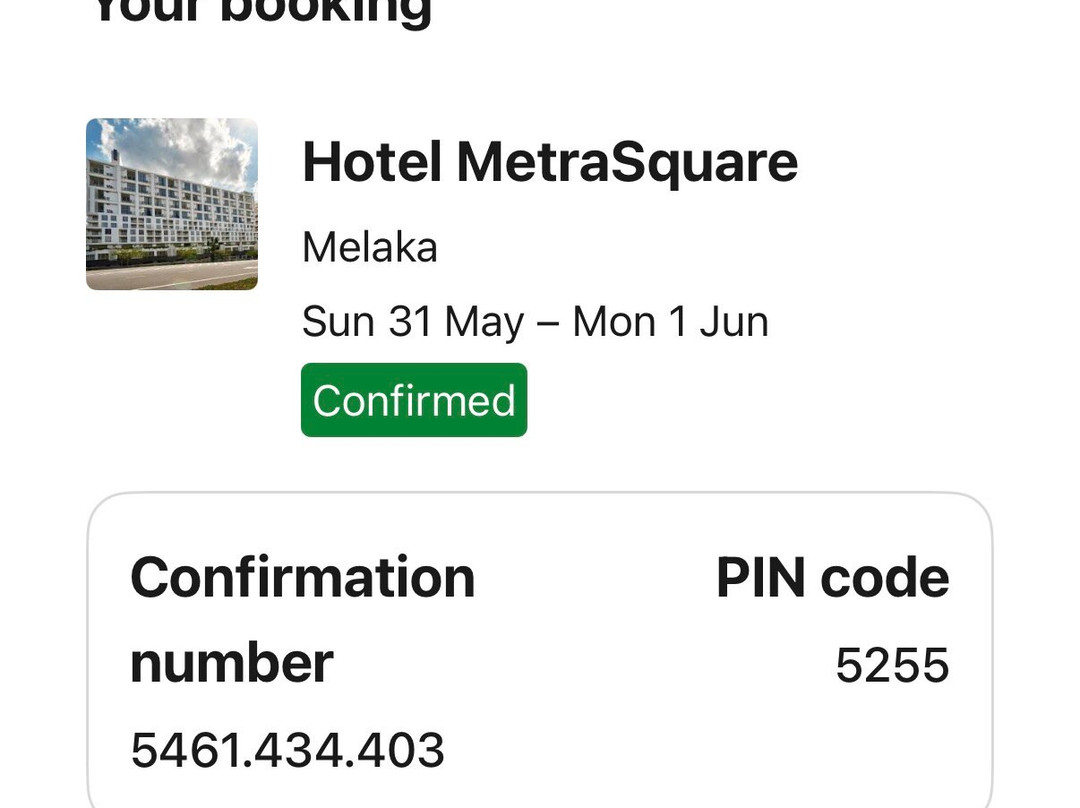Tap the word number under Confirmation

[231, 664]
